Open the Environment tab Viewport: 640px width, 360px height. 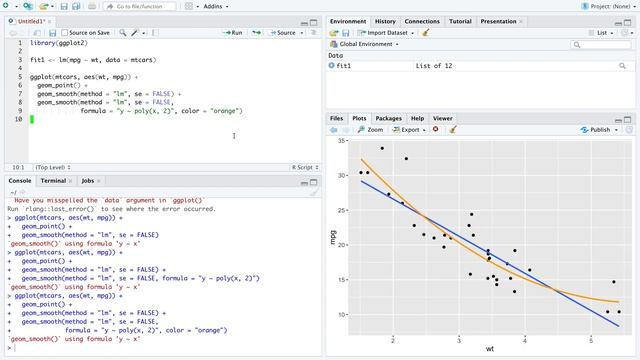tap(348, 21)
